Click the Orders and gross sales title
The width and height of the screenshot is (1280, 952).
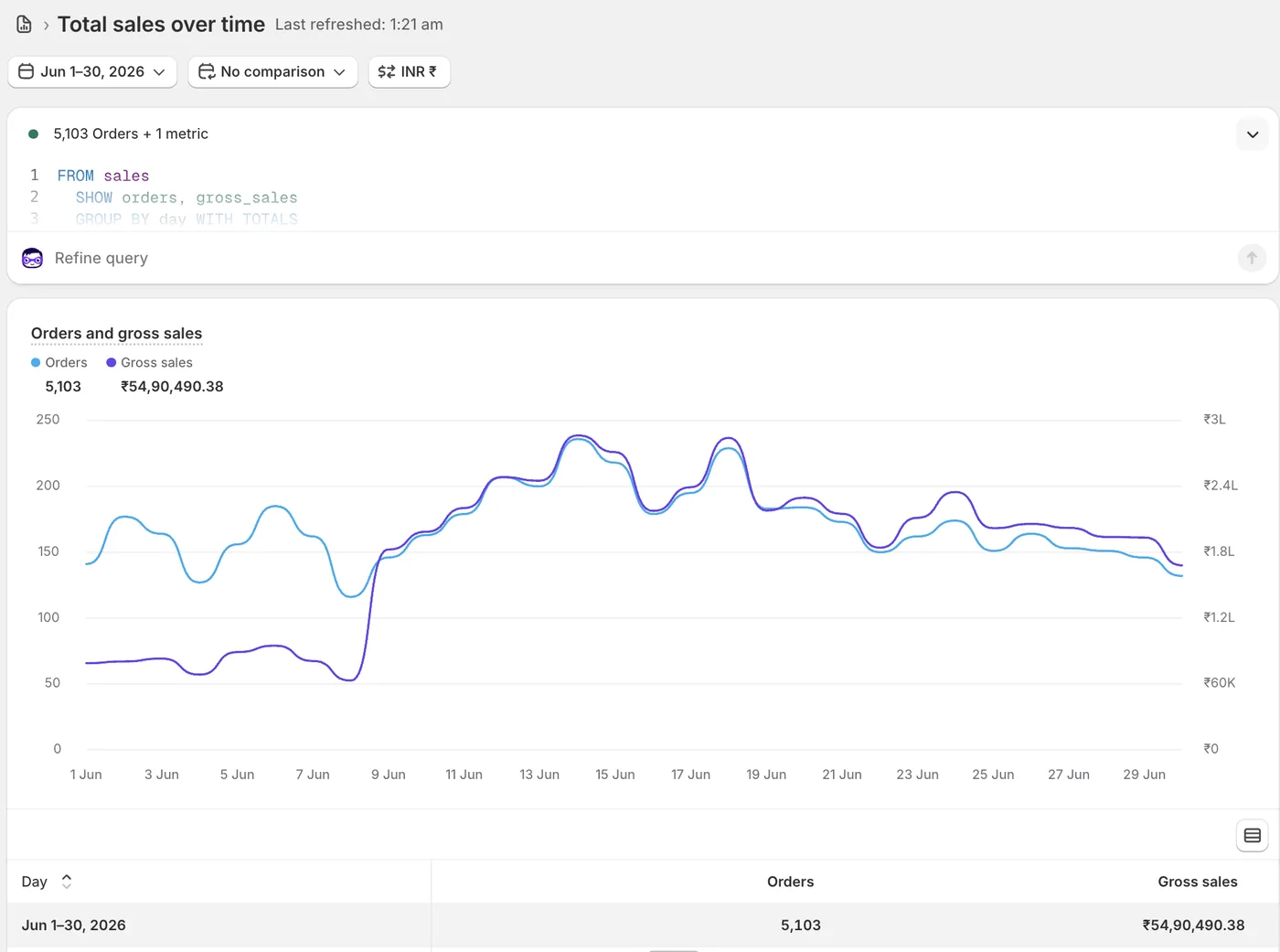(116, 334)
